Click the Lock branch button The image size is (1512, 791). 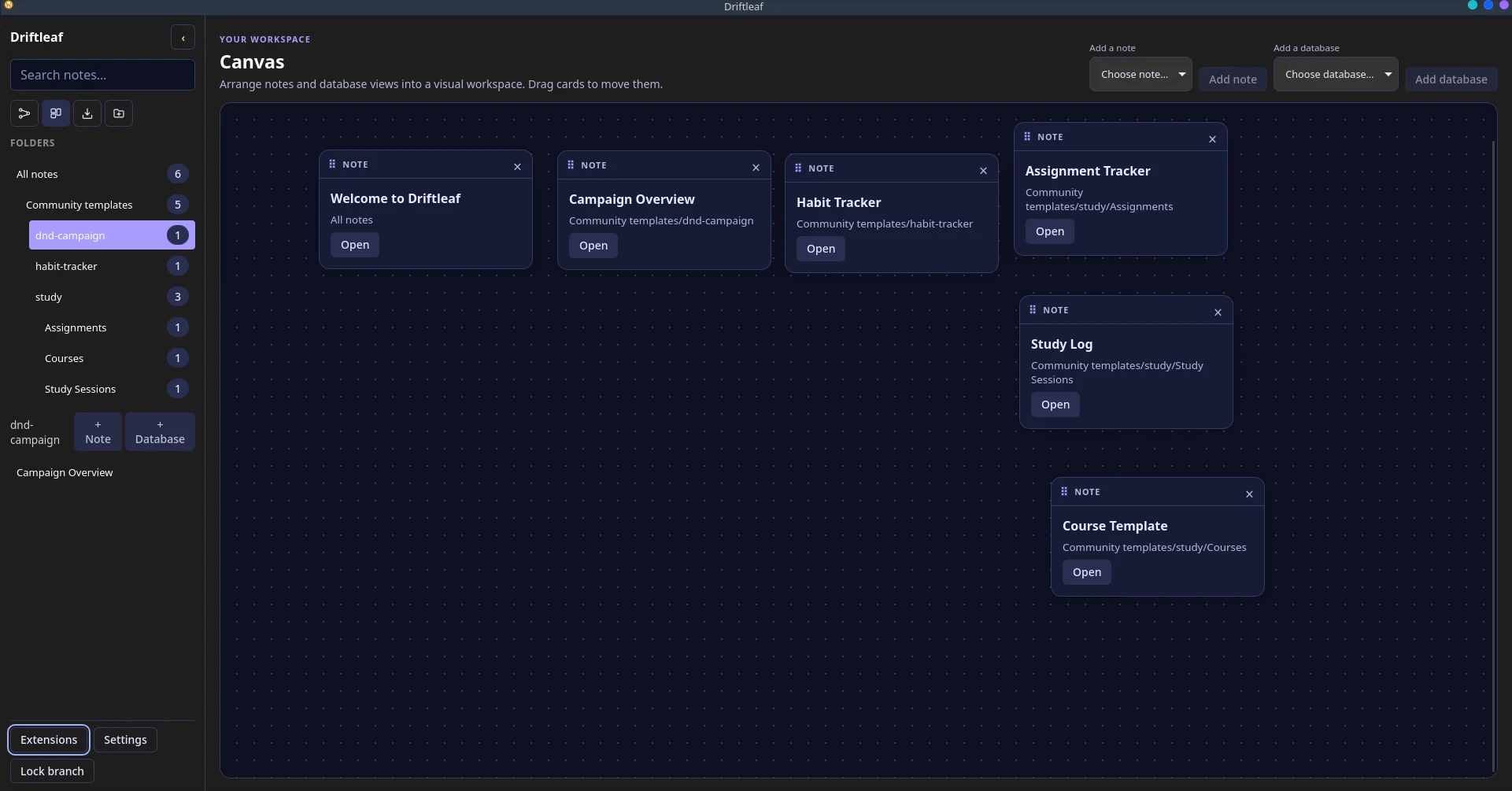click(52, 771)
